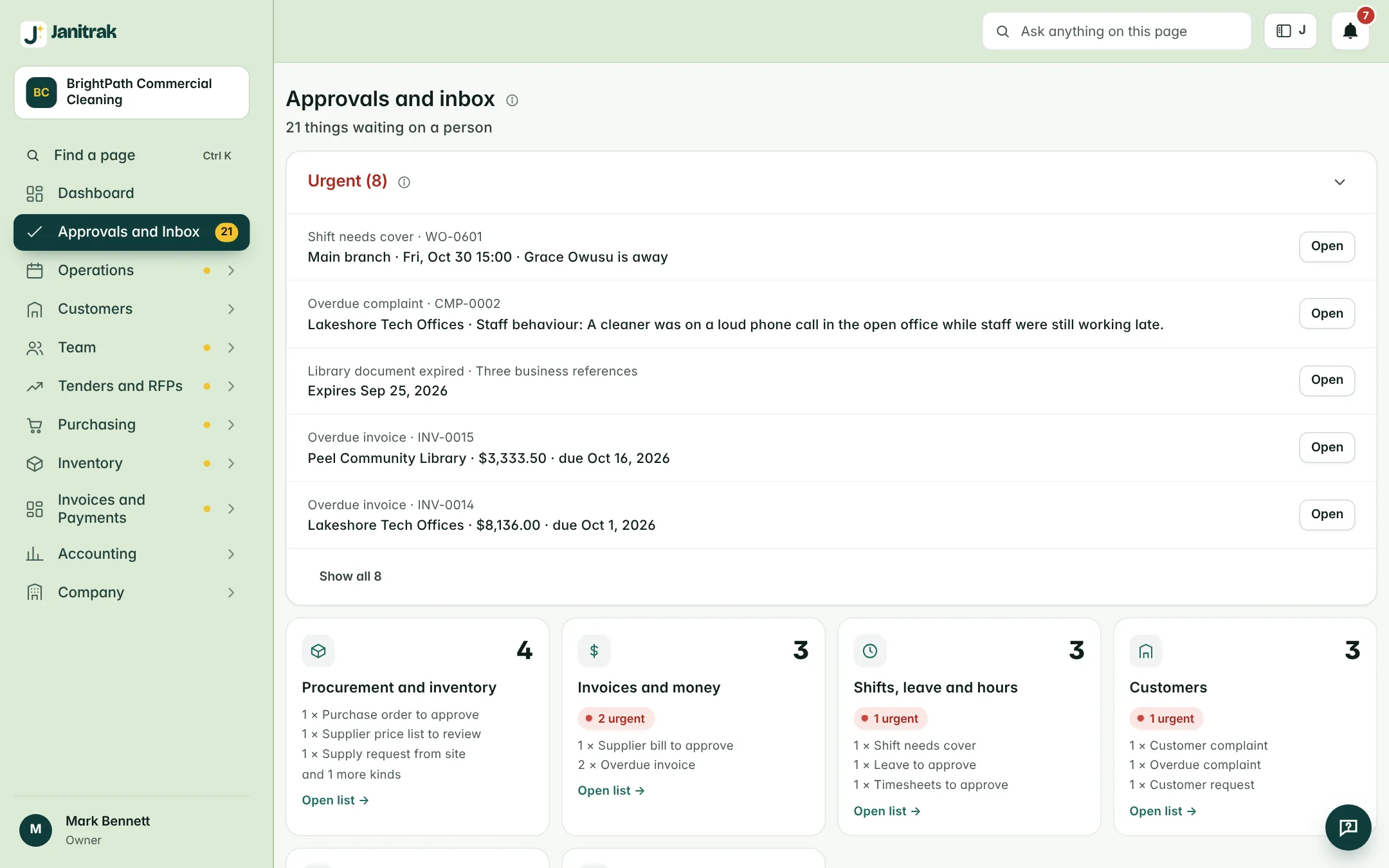
Task: Click '1 × Purchase order to approve' text
Action: pos(390,715)
